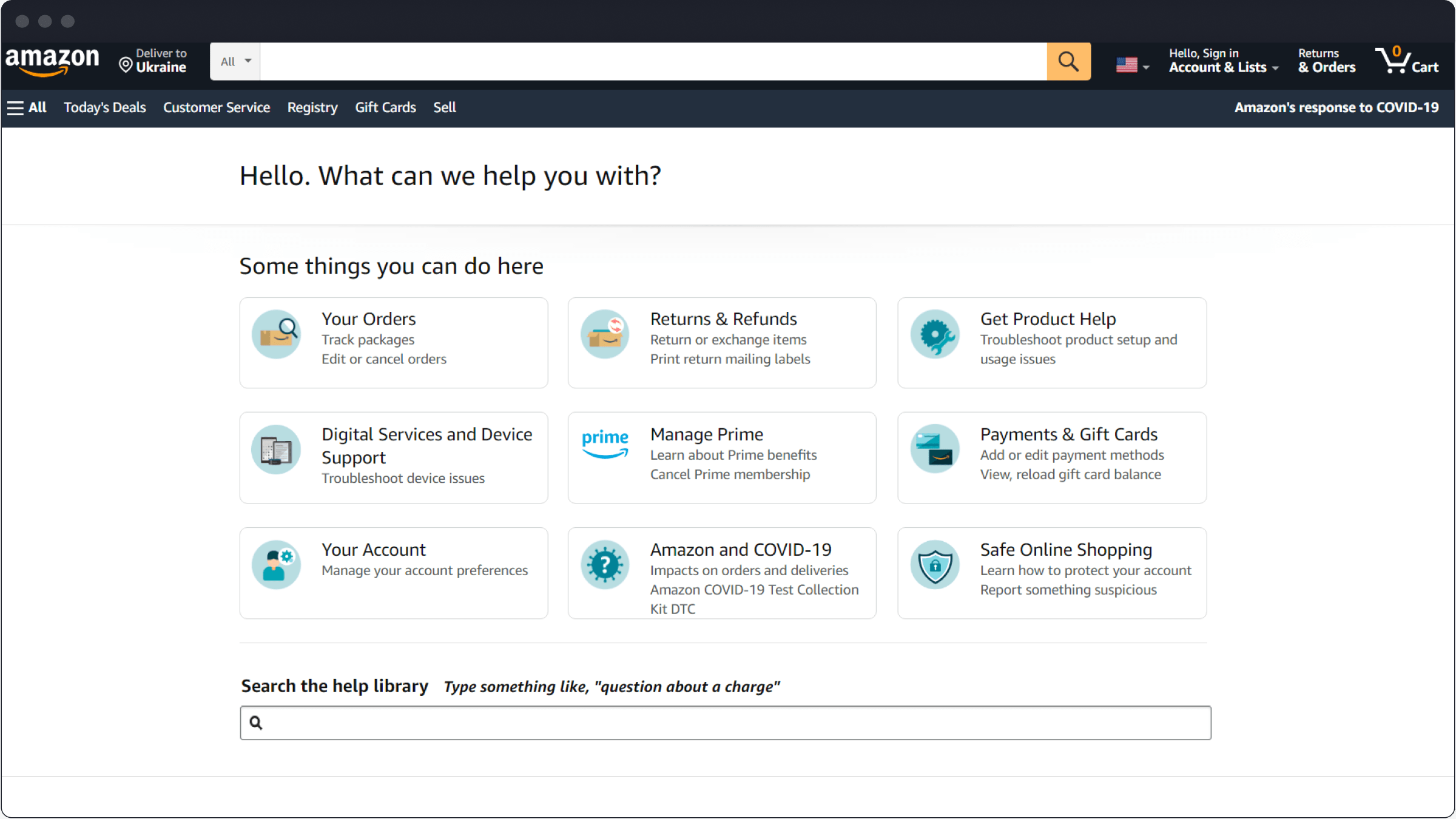
Task: Click 'Learn about Prime benefits' text
Action: coord(733,455)
